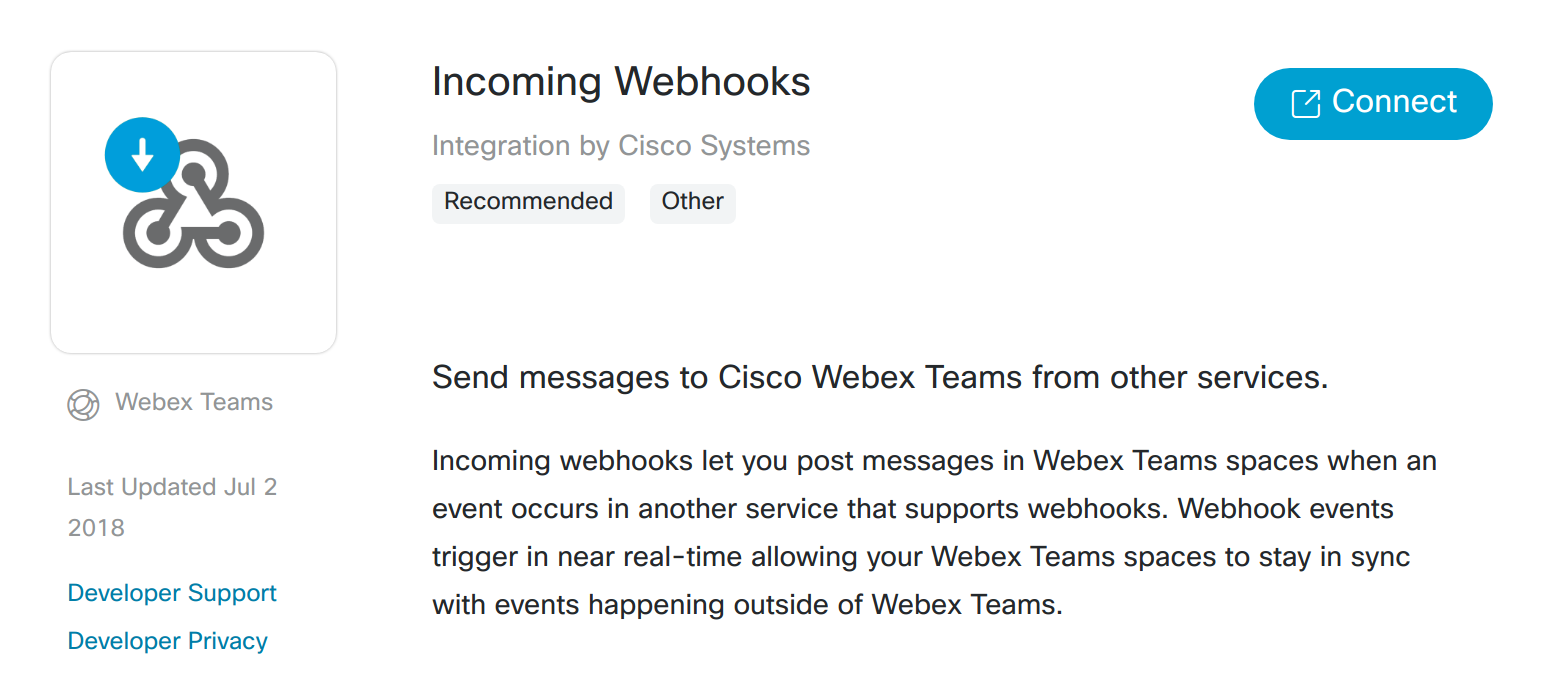This screenshot has width=1543, height=700.
Task: Expand Last Updated details section
Action: 171,506
